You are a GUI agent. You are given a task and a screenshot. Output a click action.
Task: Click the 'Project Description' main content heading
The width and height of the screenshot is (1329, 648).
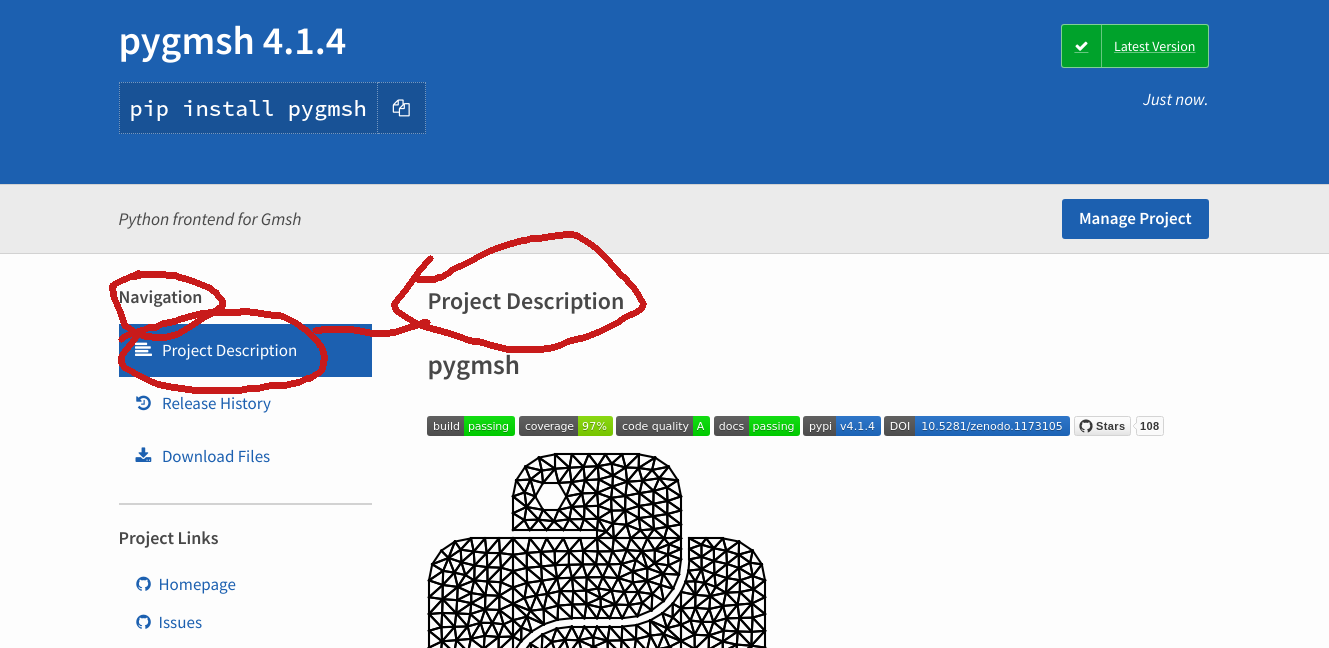(x=526, y=301)
